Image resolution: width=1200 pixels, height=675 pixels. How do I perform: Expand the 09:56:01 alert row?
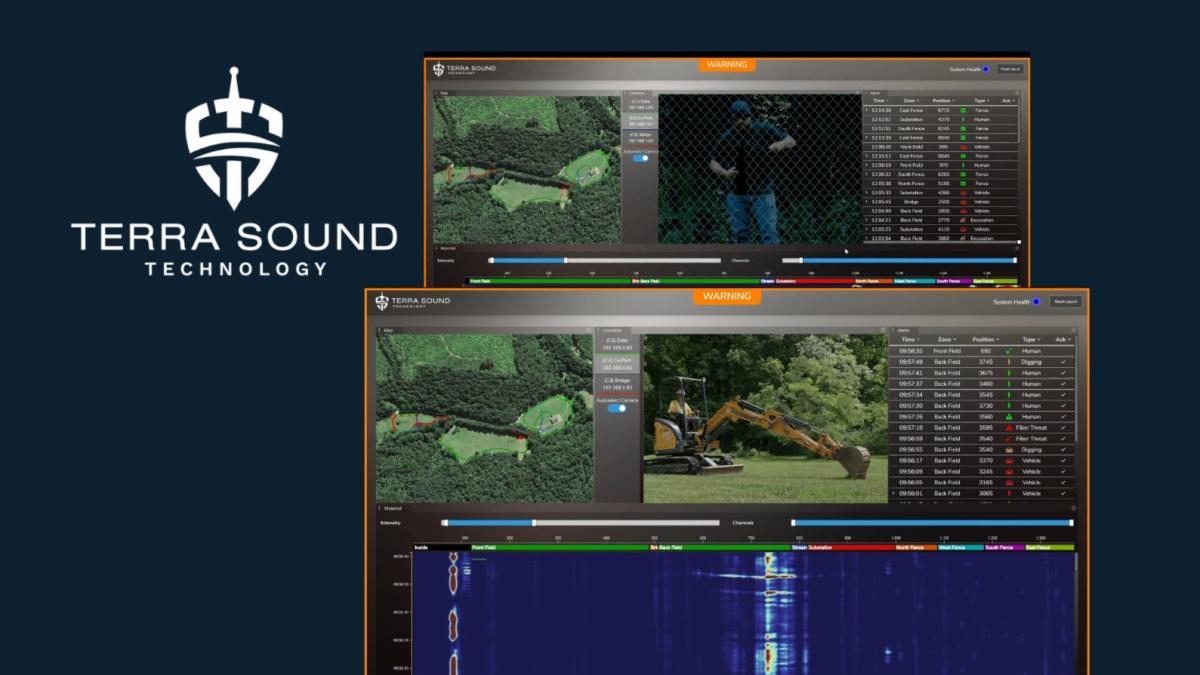(893, 493)
